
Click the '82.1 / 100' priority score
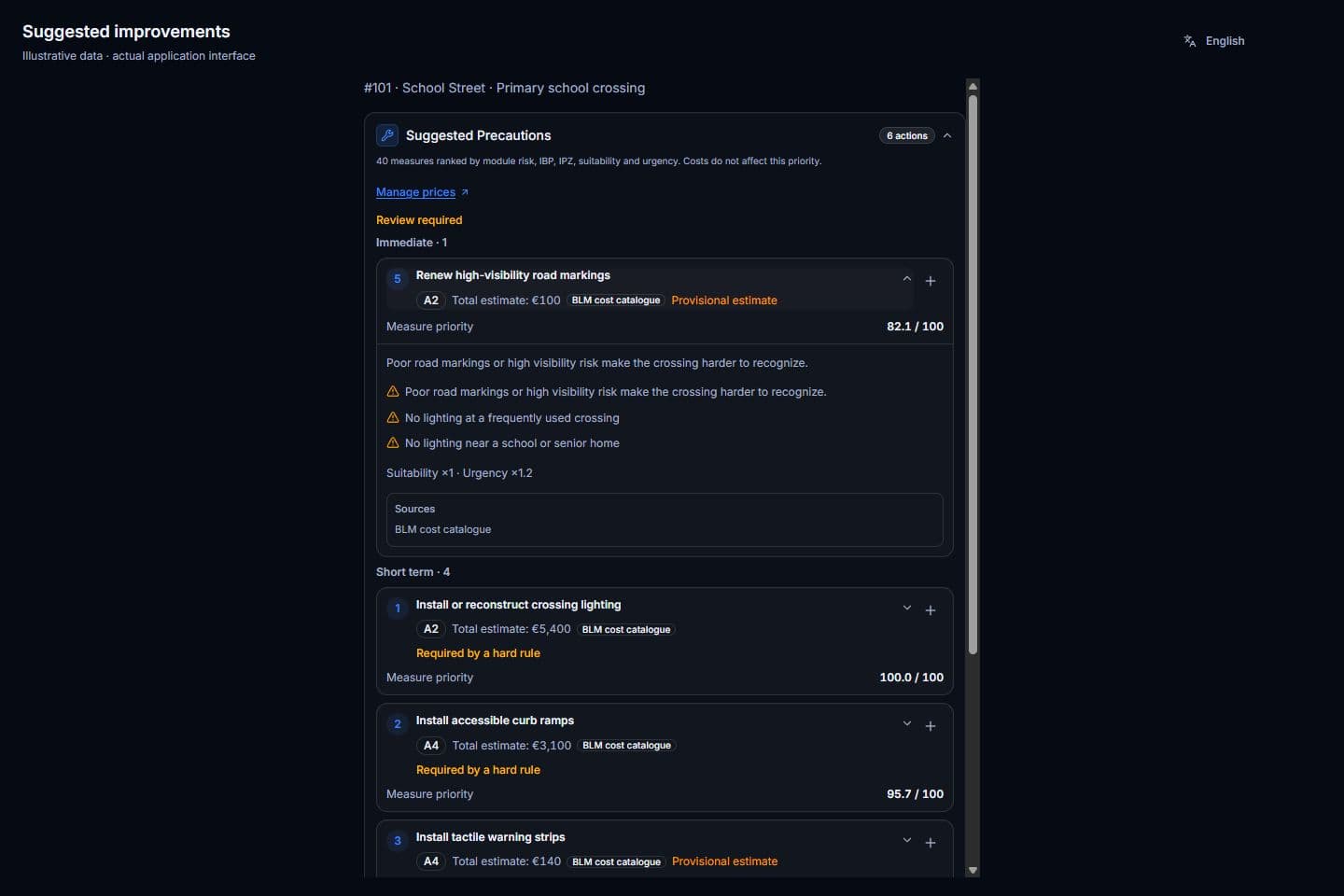(915, 327)
